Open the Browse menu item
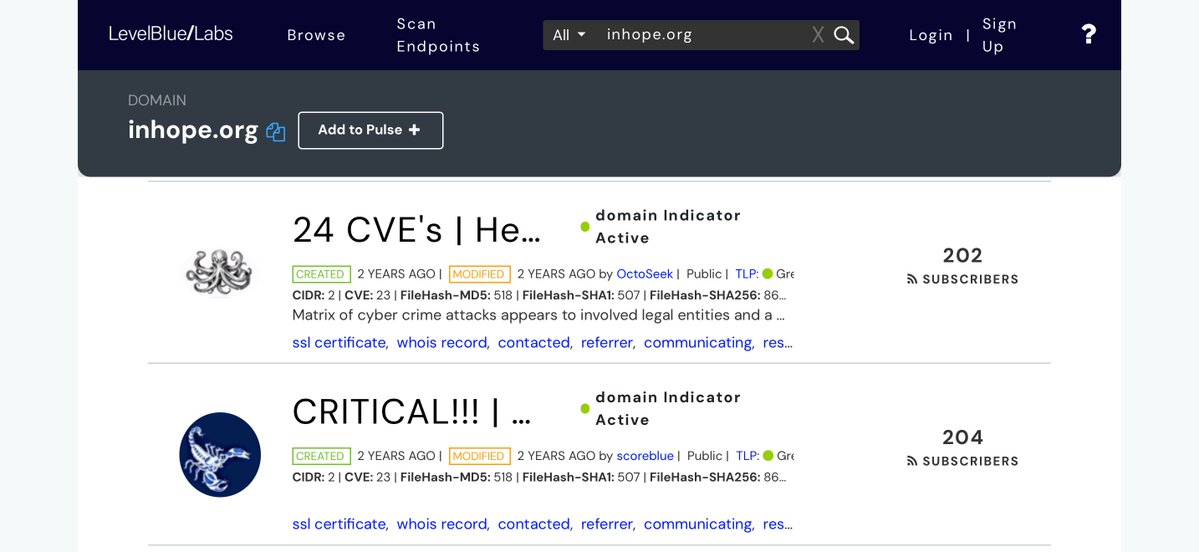This screenshot has height=552, width=1199. tap(316, 35)
